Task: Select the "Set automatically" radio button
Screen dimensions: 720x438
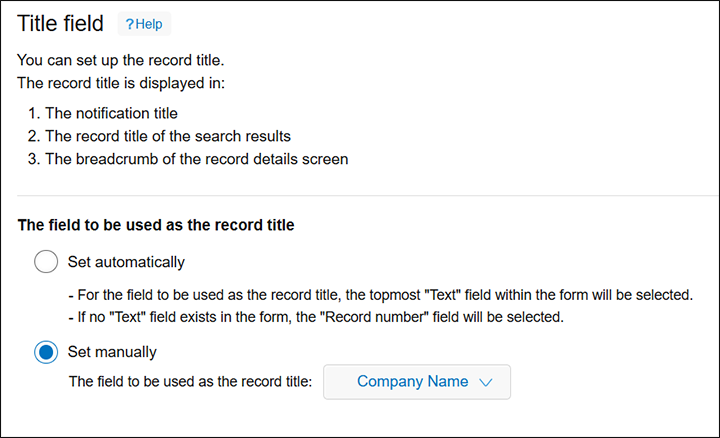Action: (46, 262)
